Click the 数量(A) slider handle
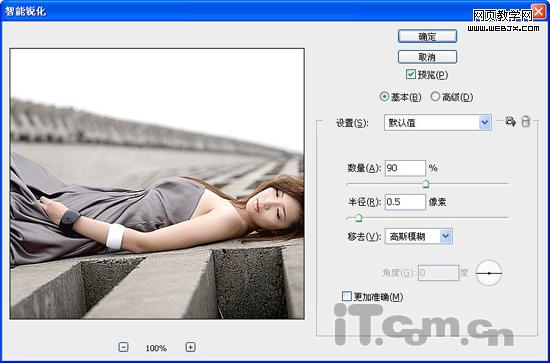Screen dimensions: 550x363 425,184
